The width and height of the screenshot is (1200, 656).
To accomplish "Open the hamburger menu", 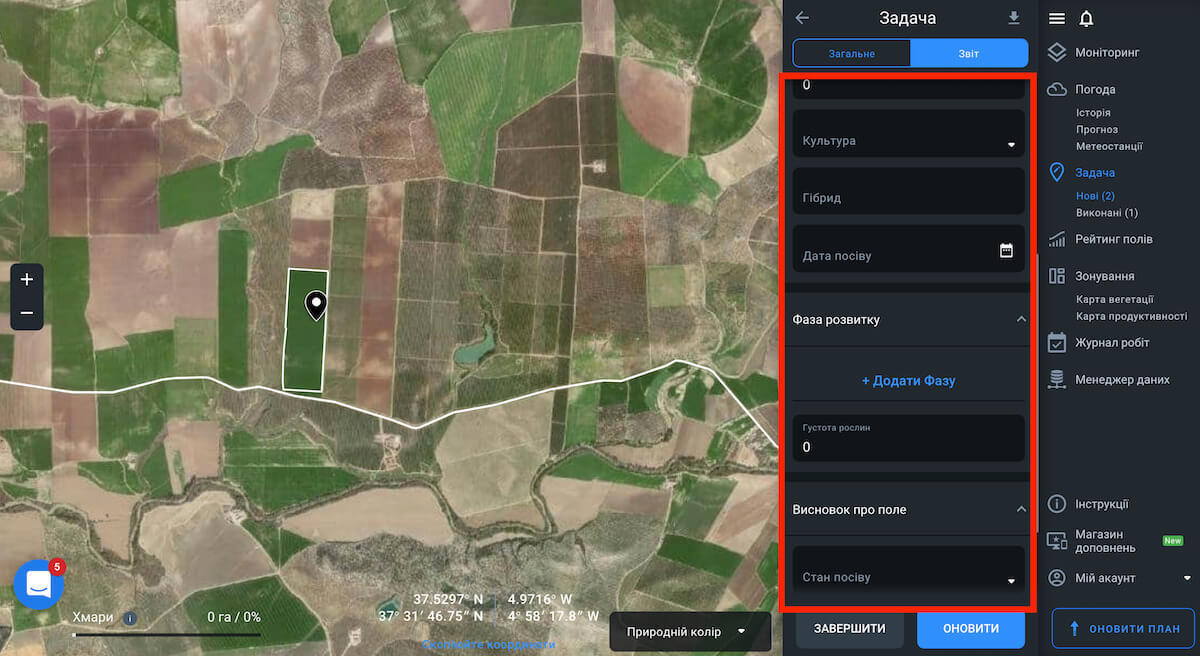I will 1057,18.
